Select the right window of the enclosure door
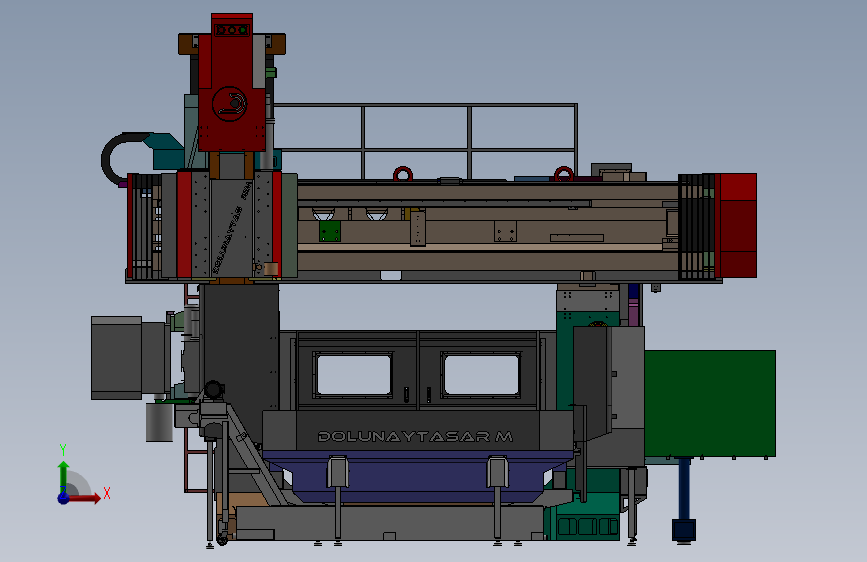Image resolution: width=867 pixels, height=562 pixels. (x=480, y=374)
